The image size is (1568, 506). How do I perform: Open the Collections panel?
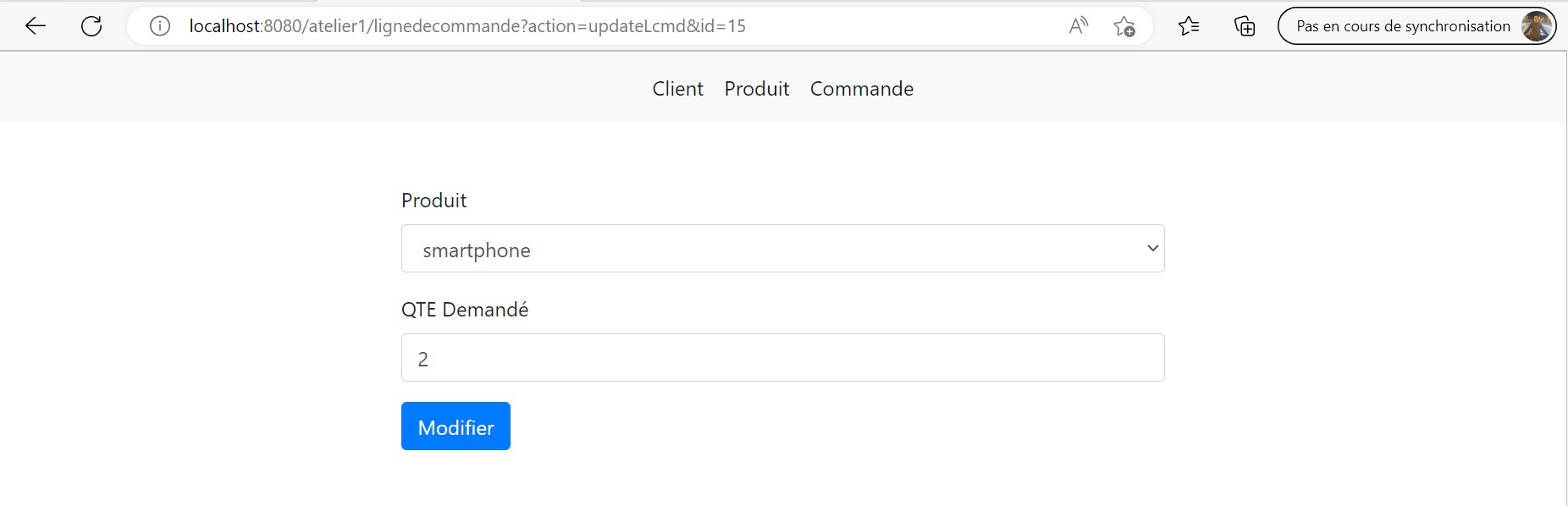1244,26
